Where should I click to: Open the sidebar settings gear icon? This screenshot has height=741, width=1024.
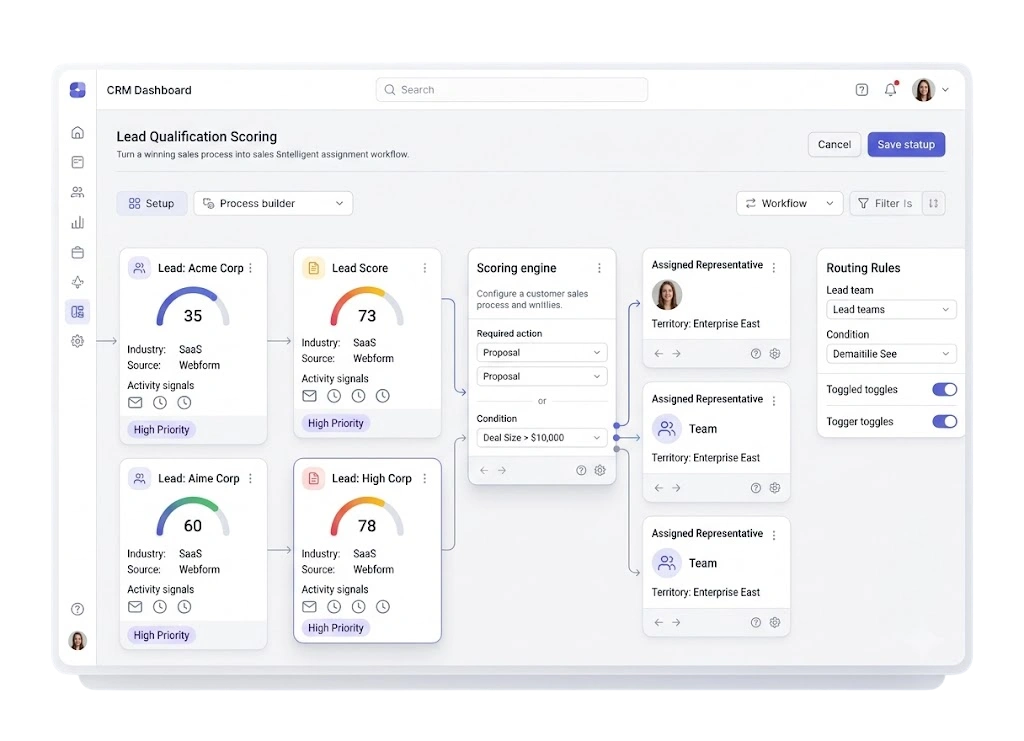[x=78, y=341]
